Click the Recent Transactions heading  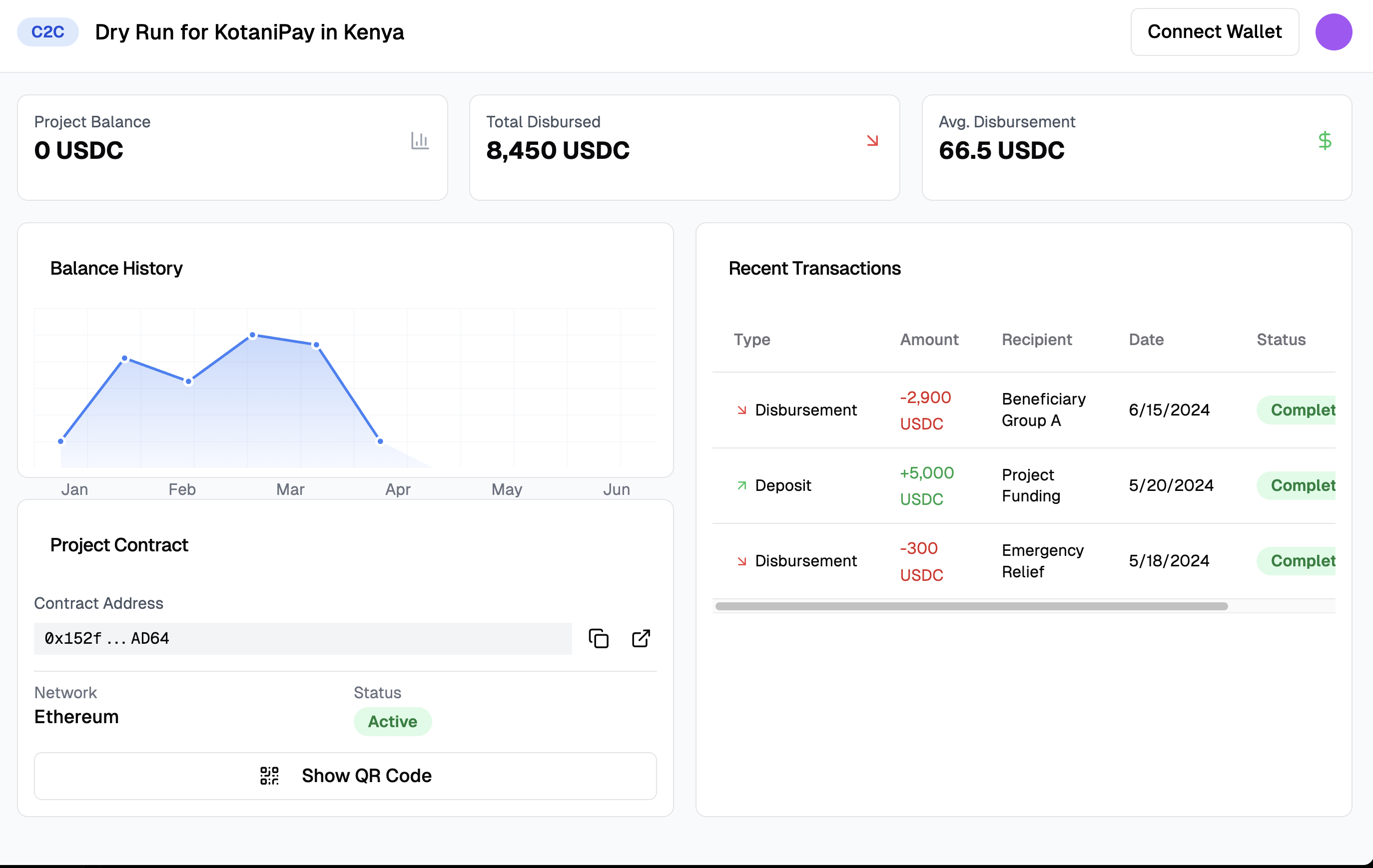pos(814,268)
